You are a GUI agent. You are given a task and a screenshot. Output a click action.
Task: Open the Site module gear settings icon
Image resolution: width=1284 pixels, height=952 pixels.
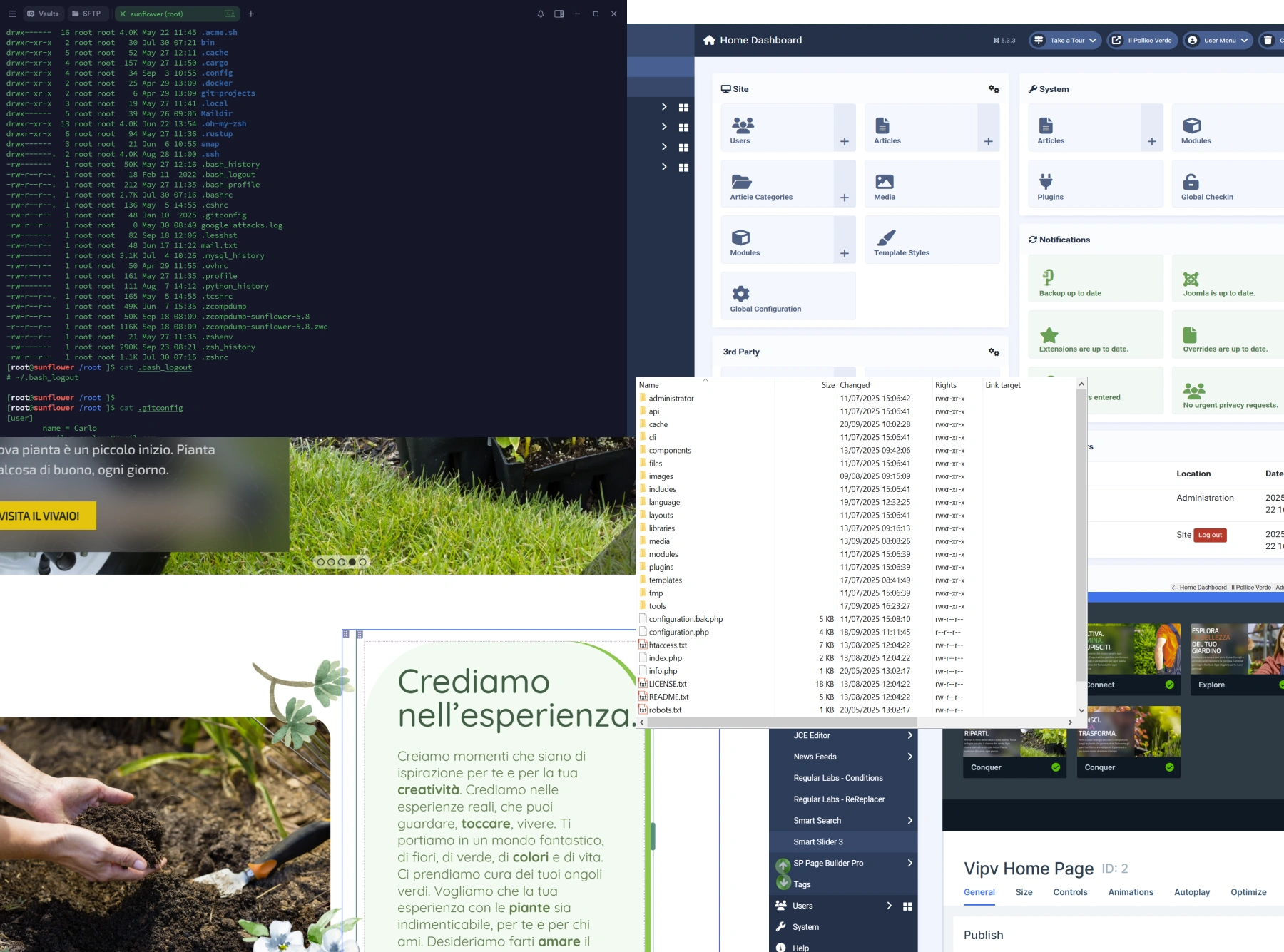coord(994,89)
